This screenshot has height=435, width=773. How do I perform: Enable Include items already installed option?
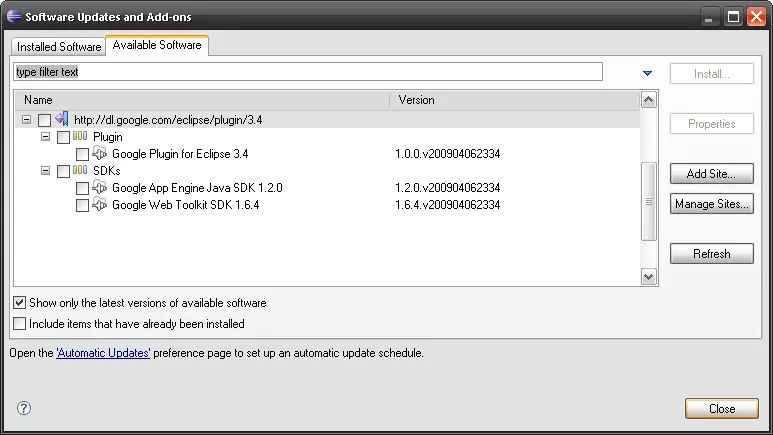[19, 324]
